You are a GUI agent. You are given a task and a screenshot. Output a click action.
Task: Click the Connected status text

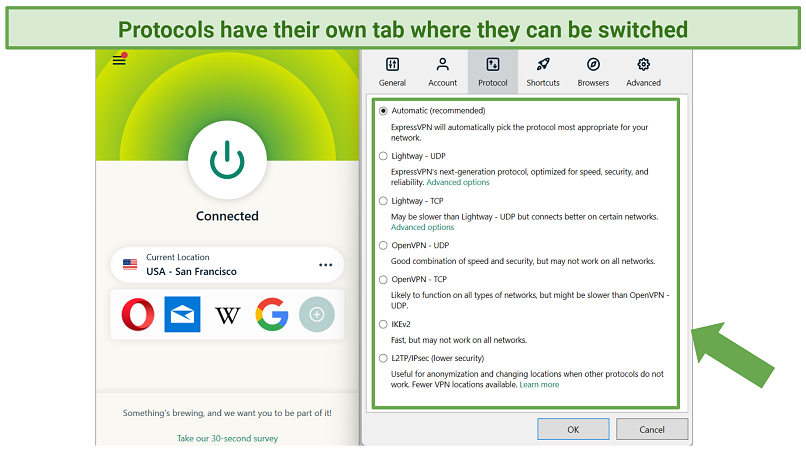[x=227, y=216]
